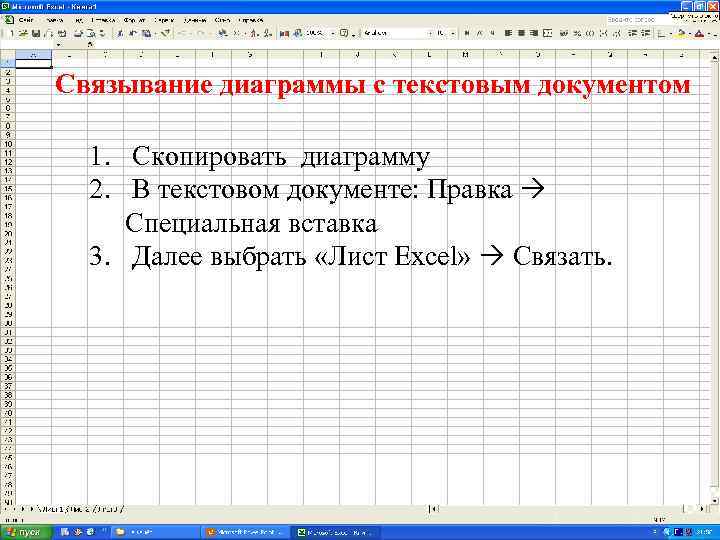Click Decrease Decimal icon
This screenshot has height=540, width=720.
pyautogui.click(x=617, y=33)
